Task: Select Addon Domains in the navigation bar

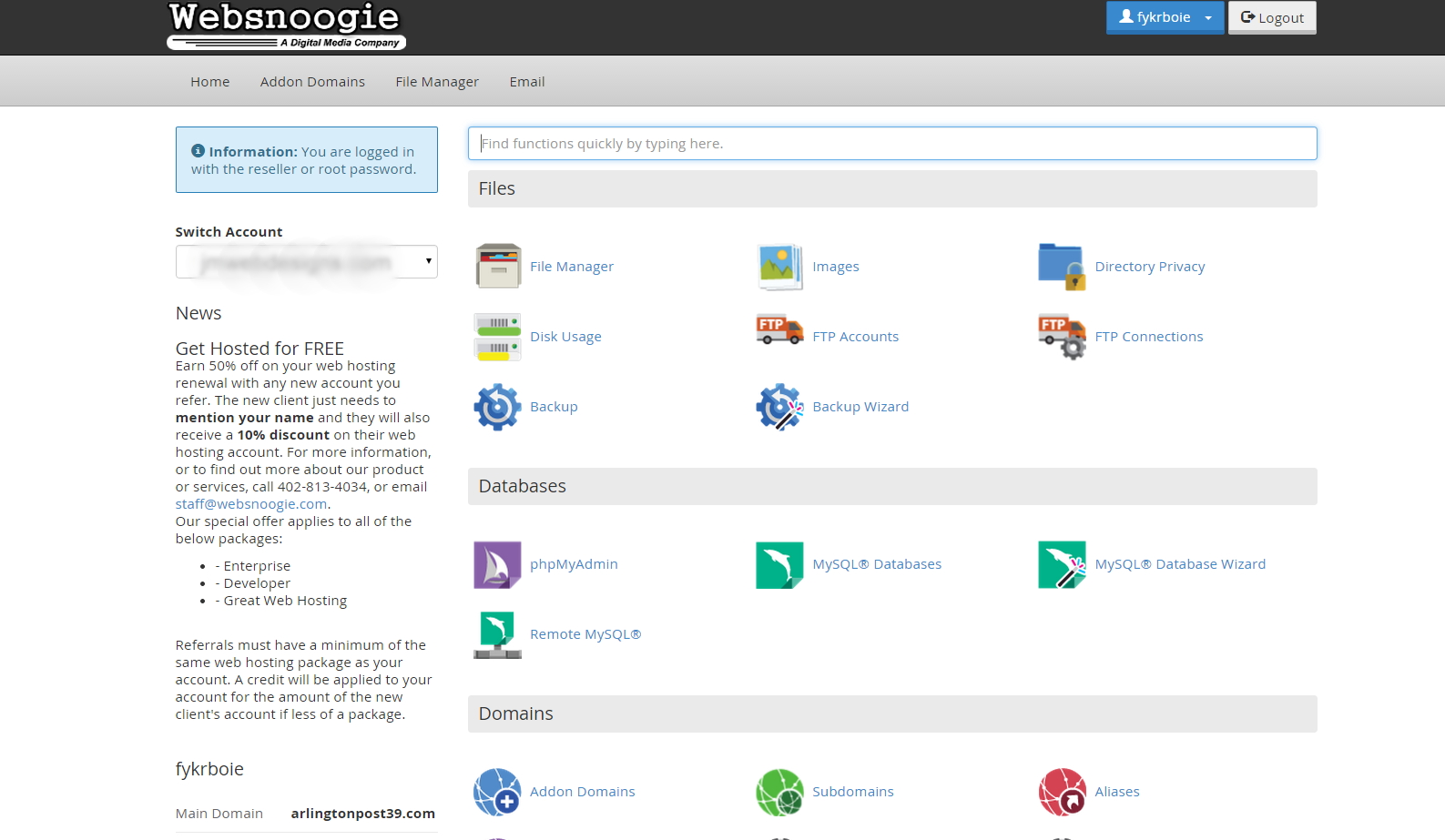Action: pos(312,82)
